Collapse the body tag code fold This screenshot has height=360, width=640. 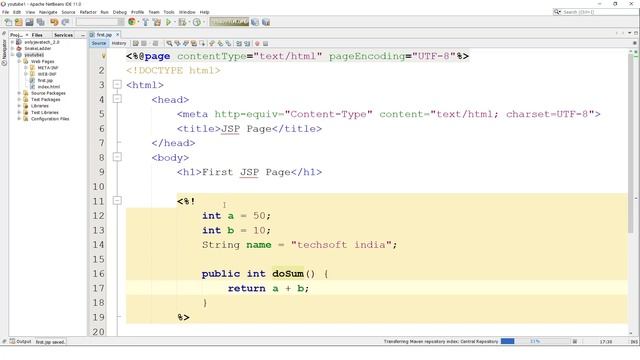(117, 157)
